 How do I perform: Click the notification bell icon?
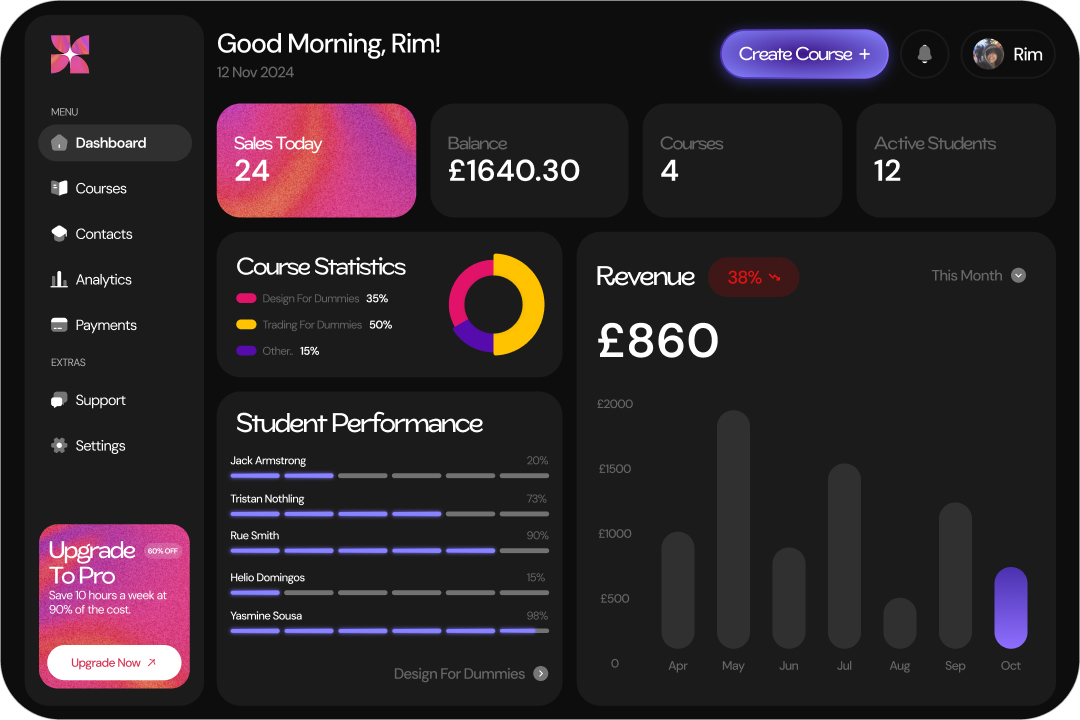pos(924,54)
